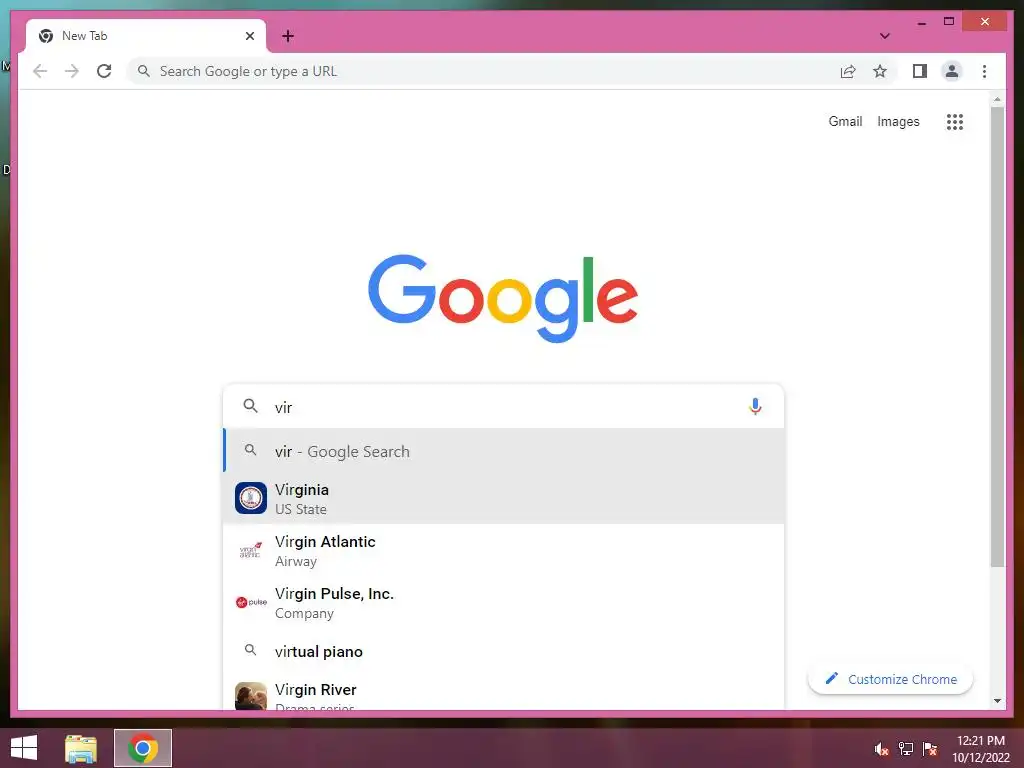Click the Virginia state seal icon
Image resolution: width=1024 pixels, height=768 pixels.
(x=251, y=498)
